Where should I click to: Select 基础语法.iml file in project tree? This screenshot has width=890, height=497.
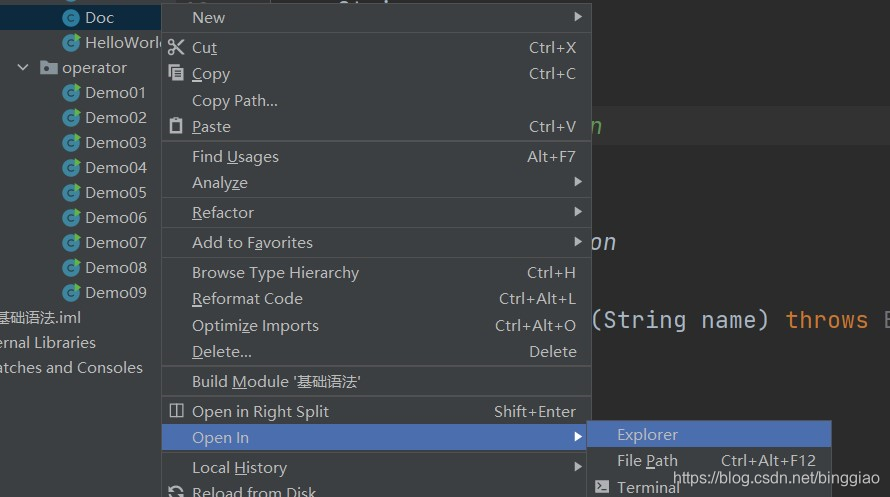pos(40,318)
